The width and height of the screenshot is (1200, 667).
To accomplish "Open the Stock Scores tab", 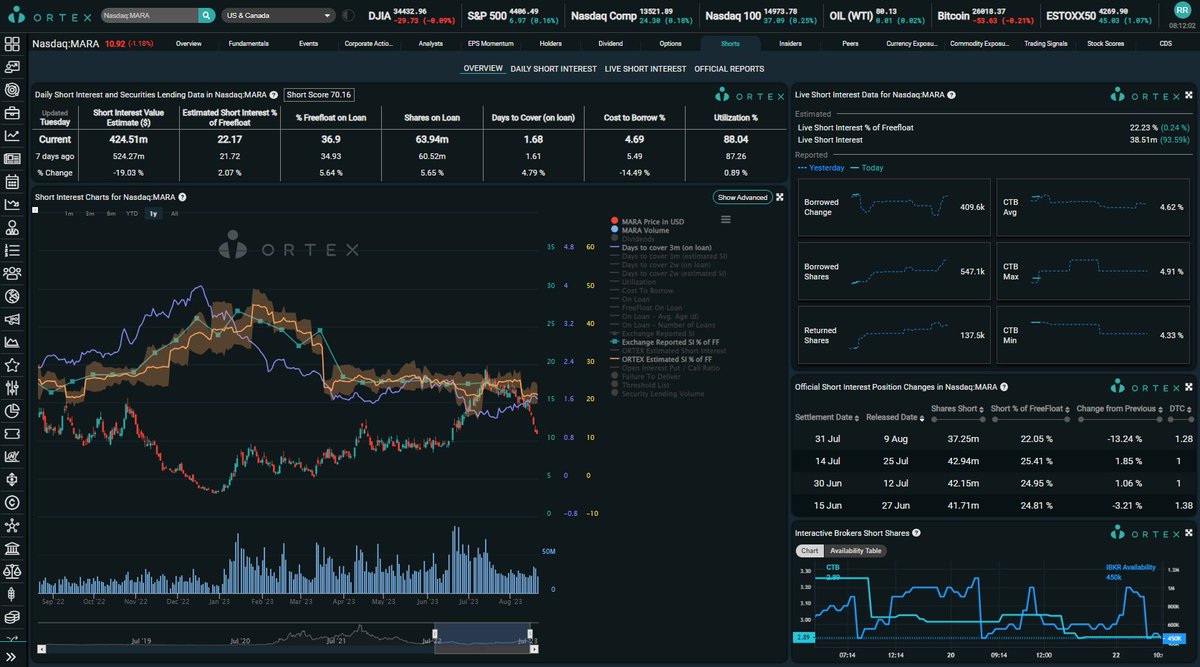I will point(1106,44).
